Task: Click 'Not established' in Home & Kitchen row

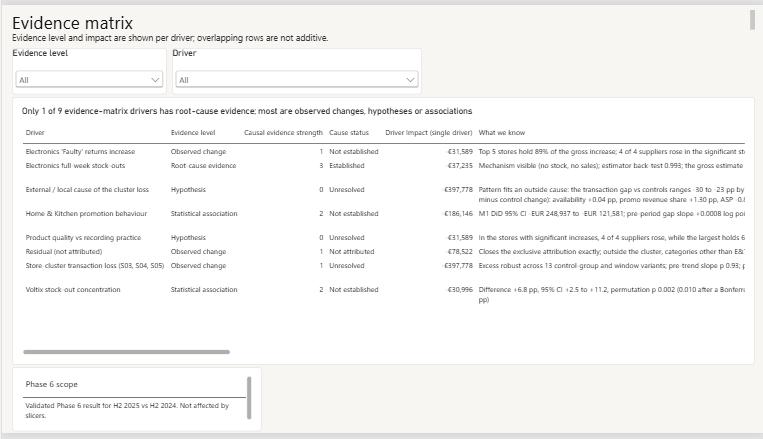Action: (x=354, y=213)
